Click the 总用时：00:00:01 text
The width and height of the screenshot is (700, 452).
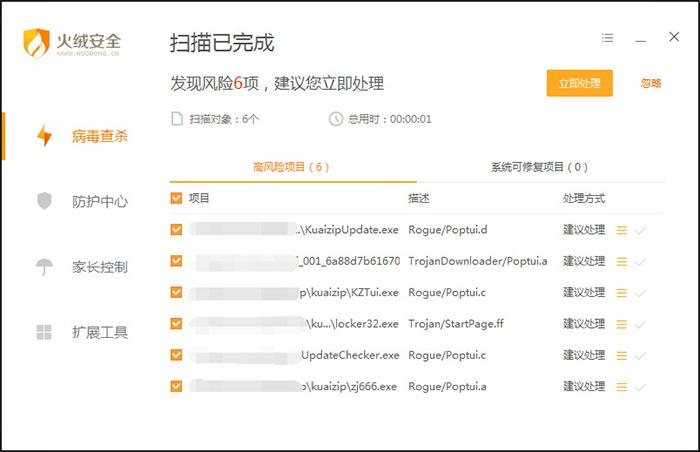(x=390, y=119)
